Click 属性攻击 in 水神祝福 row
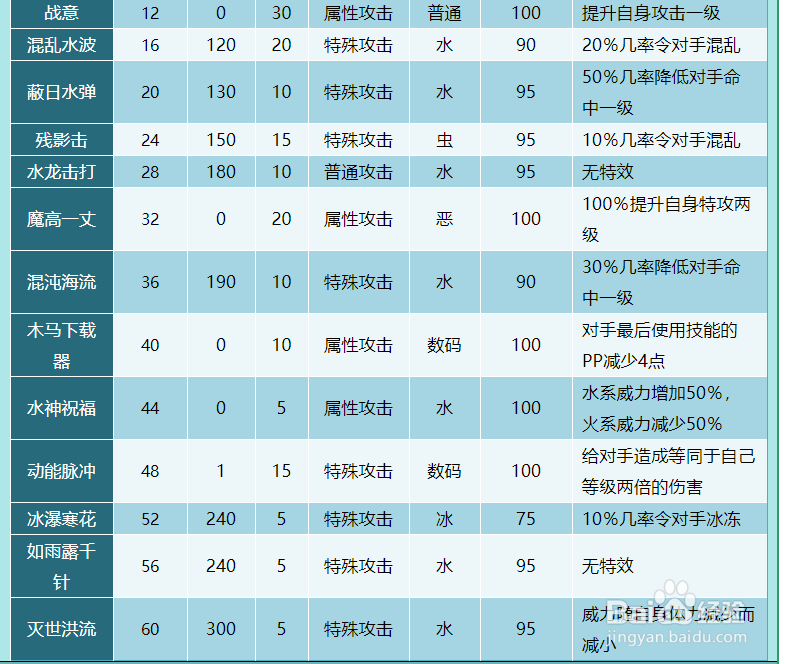 pyautogui.click(x=358, y=408)
